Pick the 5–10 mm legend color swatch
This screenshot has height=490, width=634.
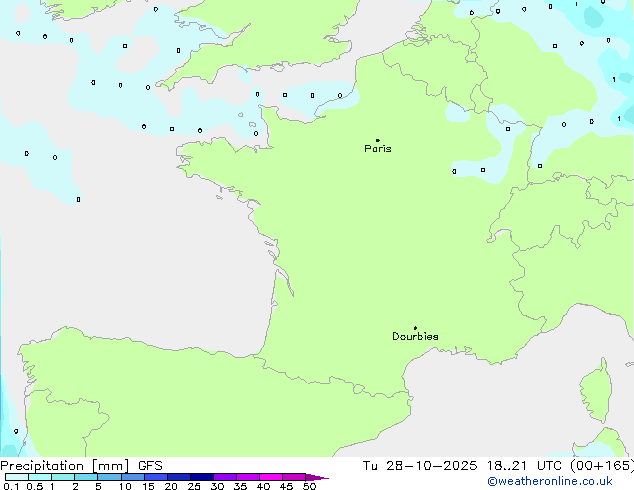click(109, 478)
